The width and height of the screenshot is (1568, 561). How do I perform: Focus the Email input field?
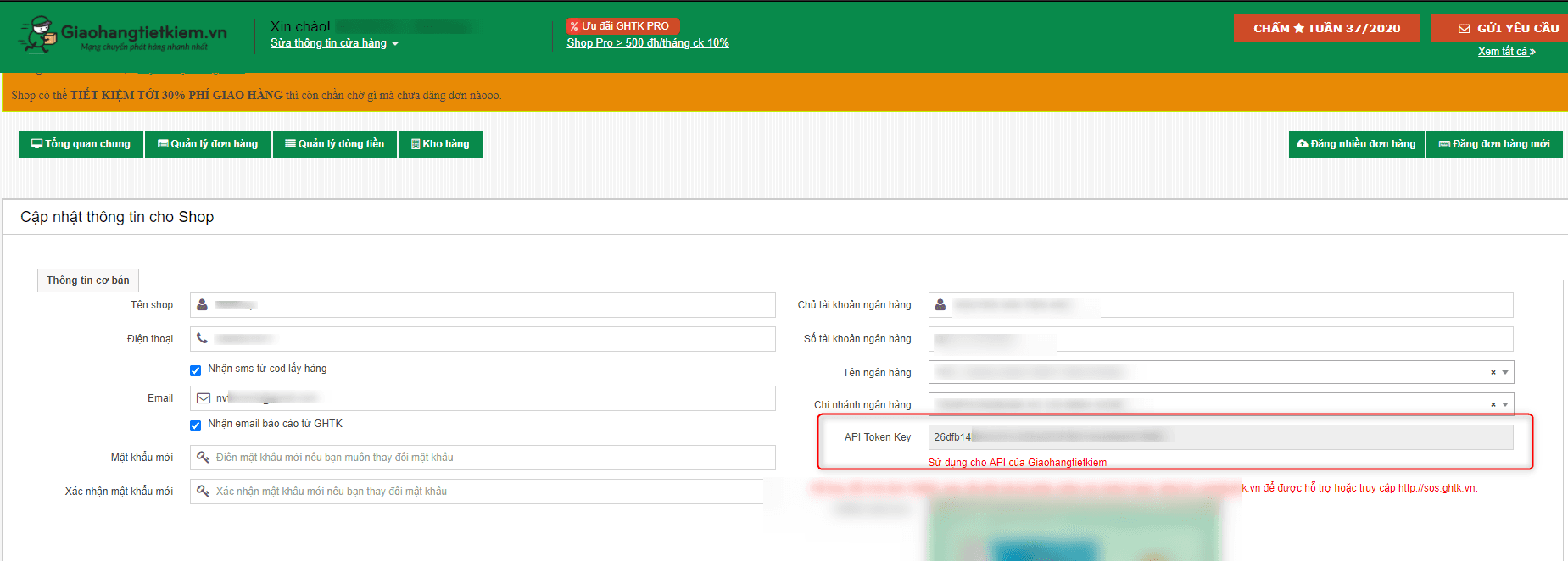(483, 398)
